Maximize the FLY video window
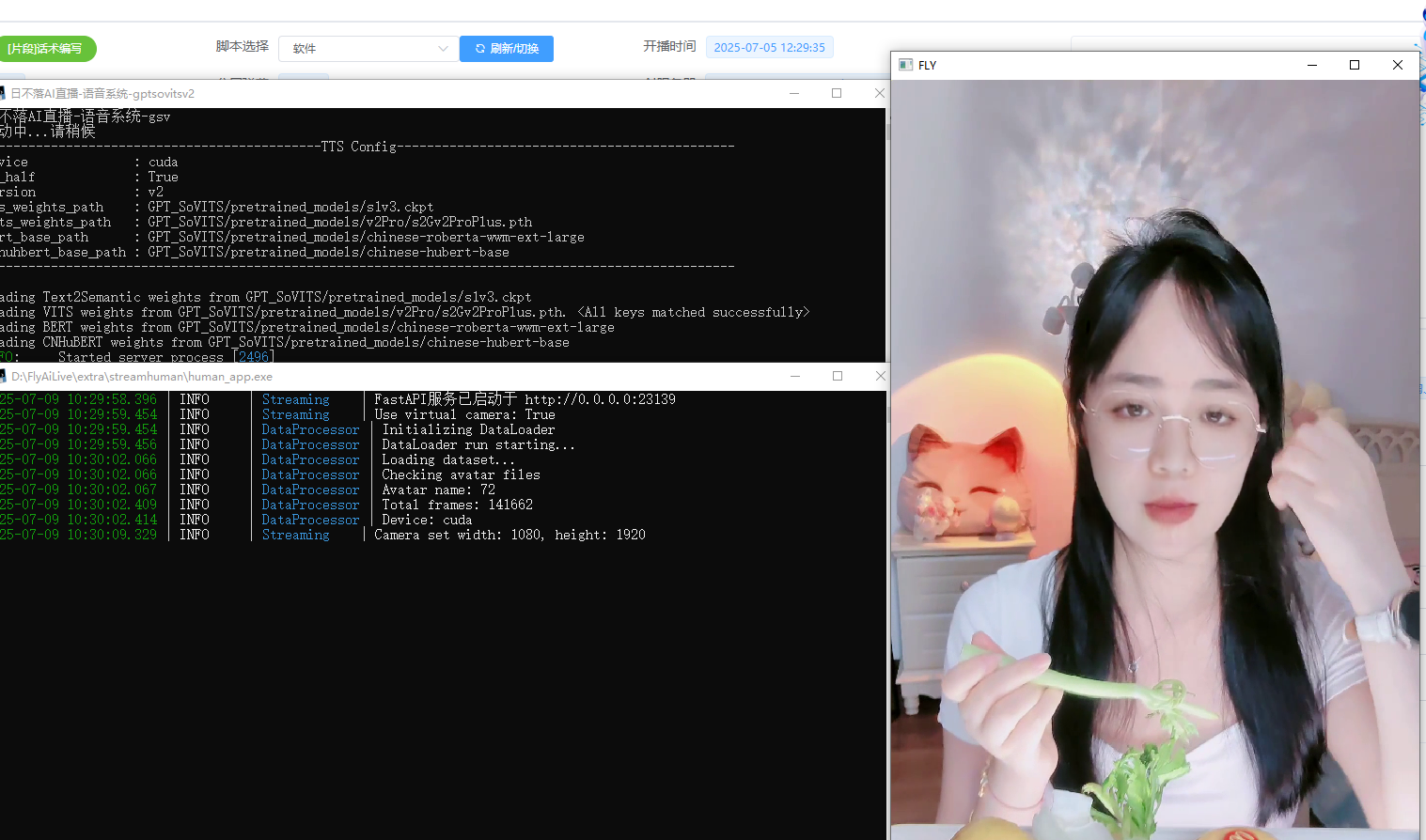This screenshot has height=840, width=1426. pos(1355,65)
